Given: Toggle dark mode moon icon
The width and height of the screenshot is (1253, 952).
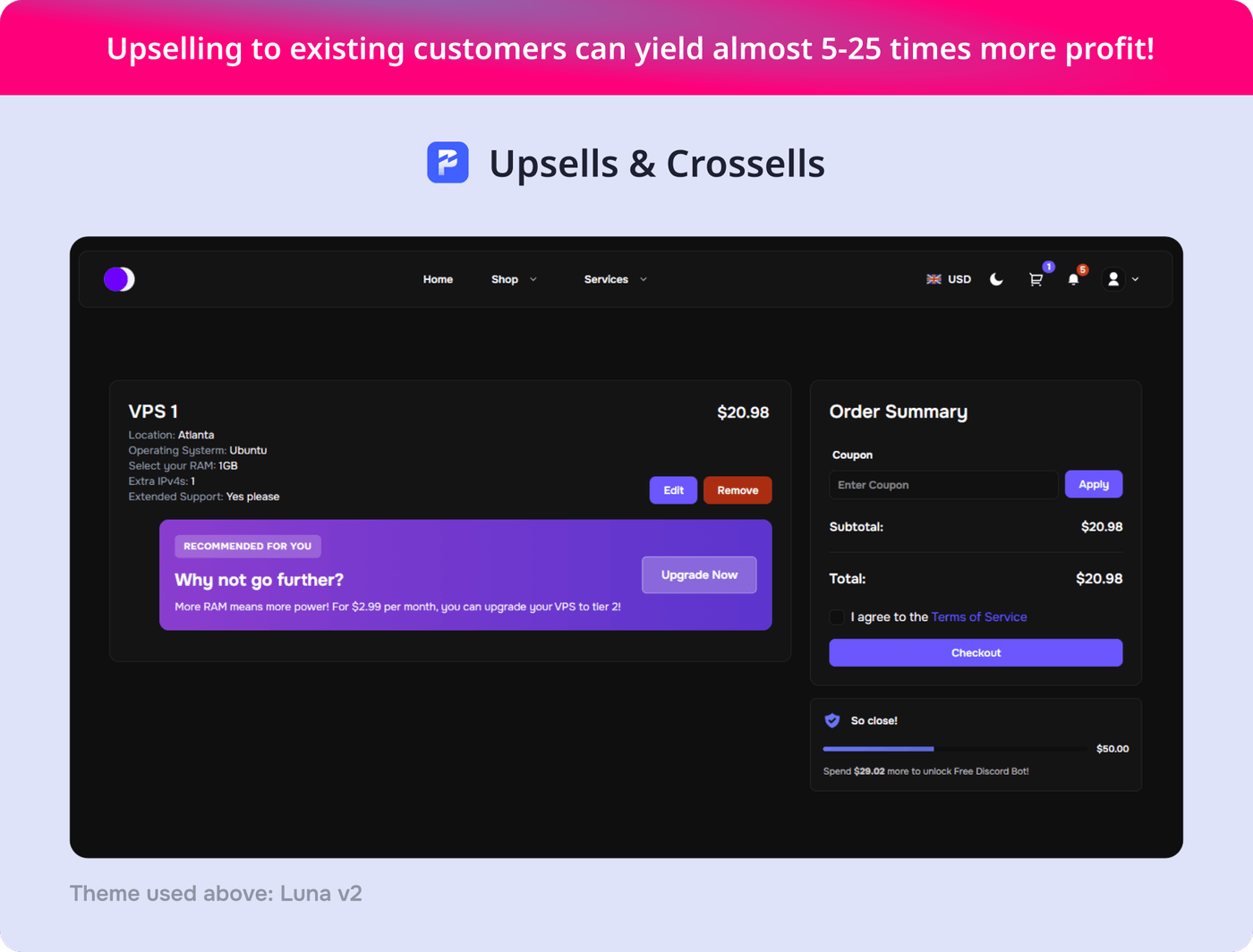Looking at the screenshot, I should point(996,279).
